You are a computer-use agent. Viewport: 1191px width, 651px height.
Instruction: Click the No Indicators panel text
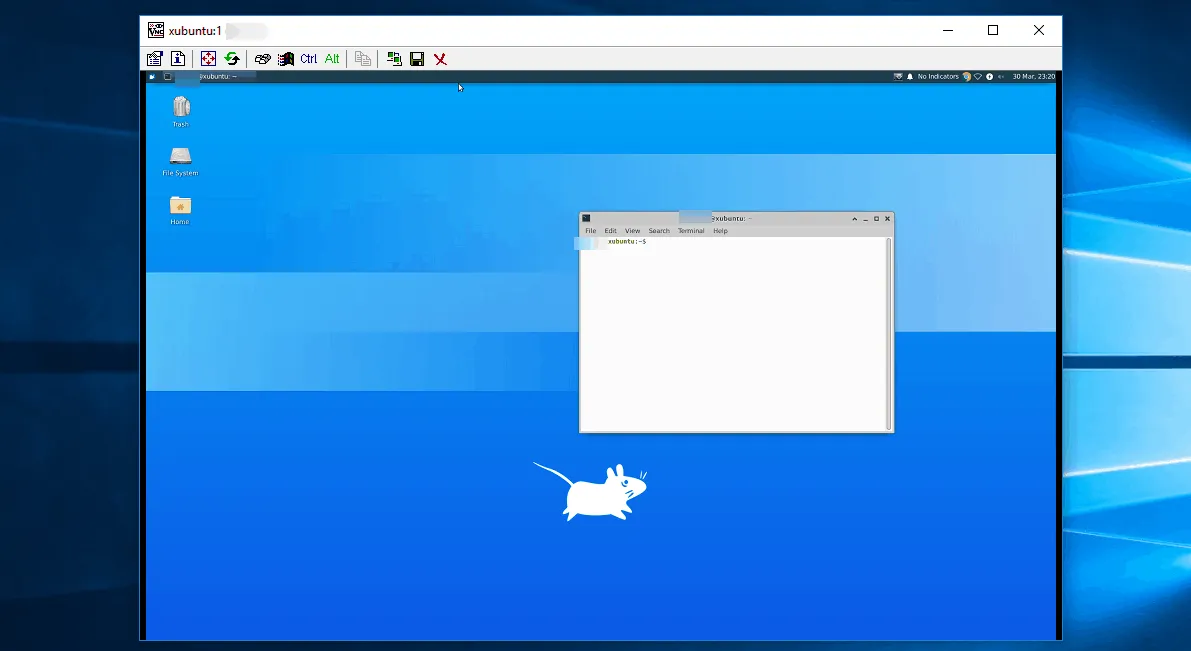pos(938,76)
